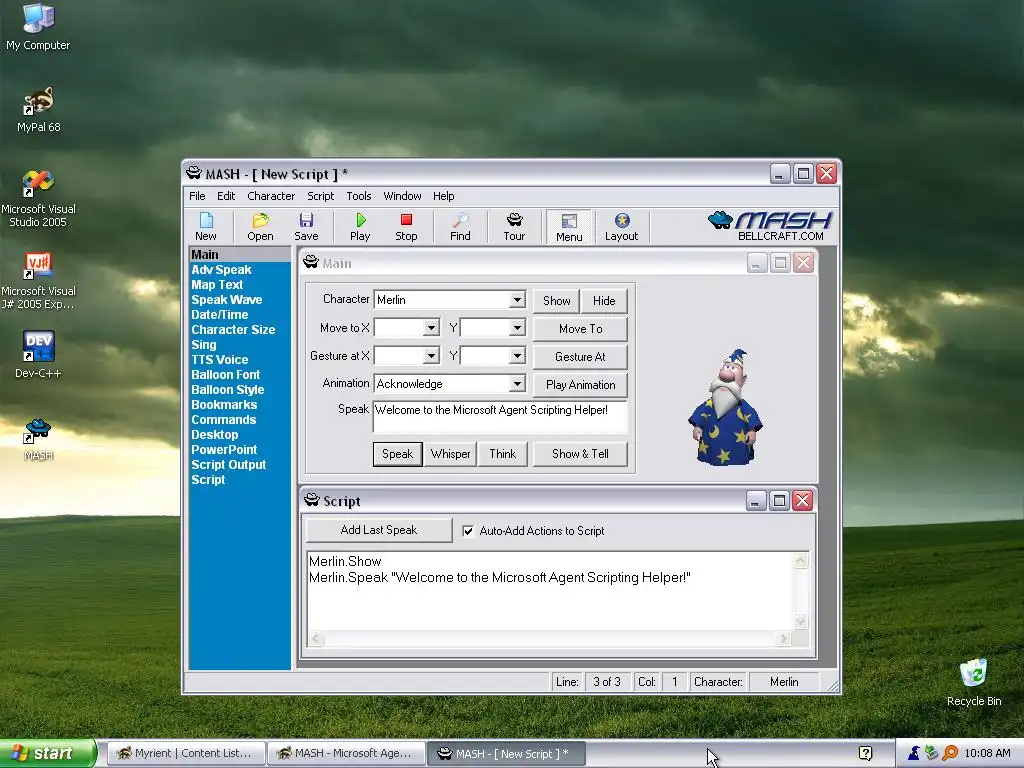Select Script Output in the sidebar

229,465
